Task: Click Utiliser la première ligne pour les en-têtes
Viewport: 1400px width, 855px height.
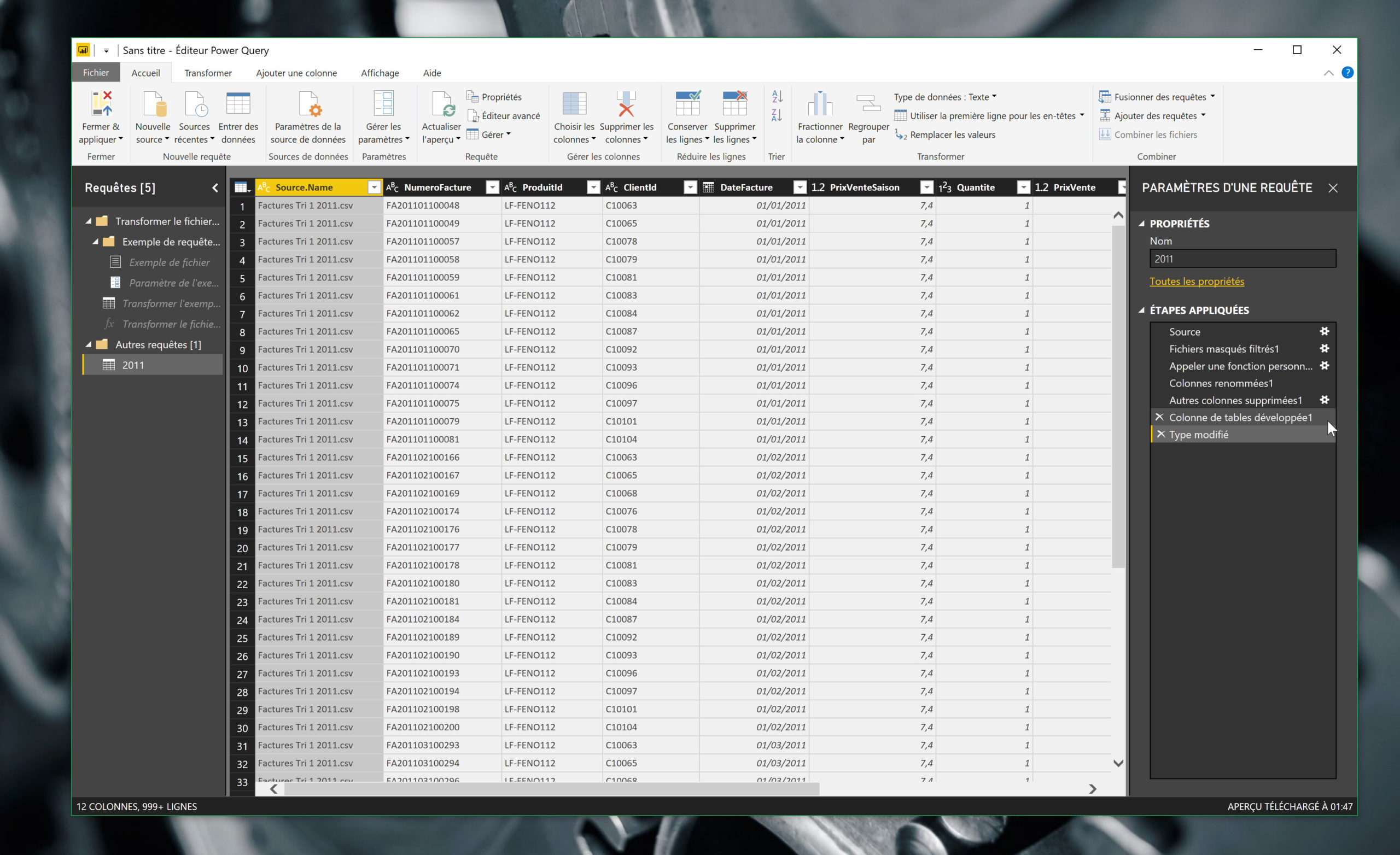Action: click(989, 115)
